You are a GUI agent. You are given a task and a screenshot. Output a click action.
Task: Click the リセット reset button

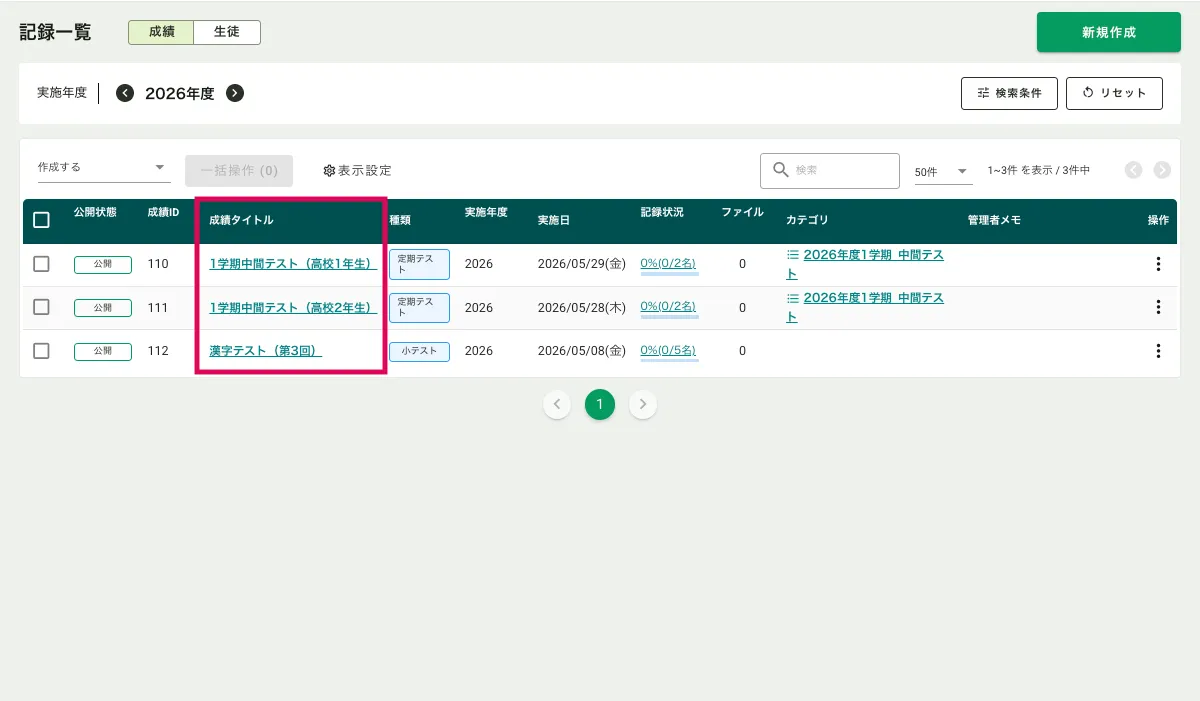point(1114,93)
